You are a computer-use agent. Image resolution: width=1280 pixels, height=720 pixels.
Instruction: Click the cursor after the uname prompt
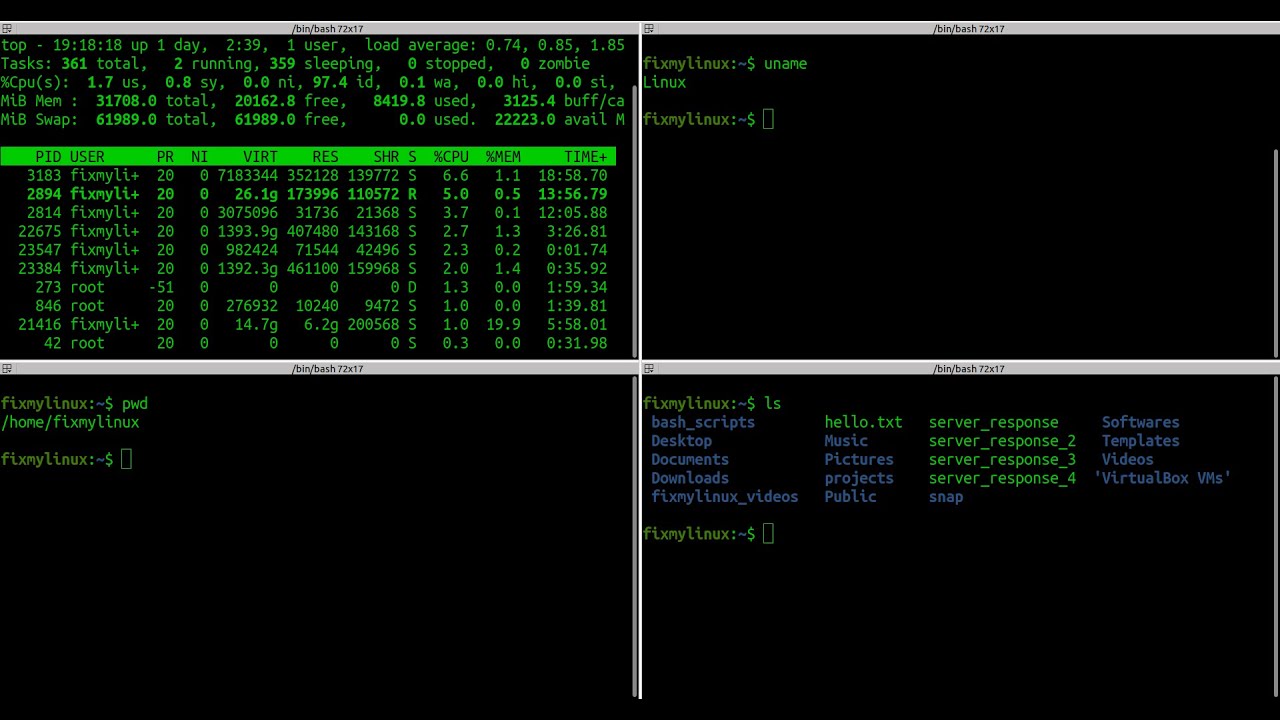768,120
